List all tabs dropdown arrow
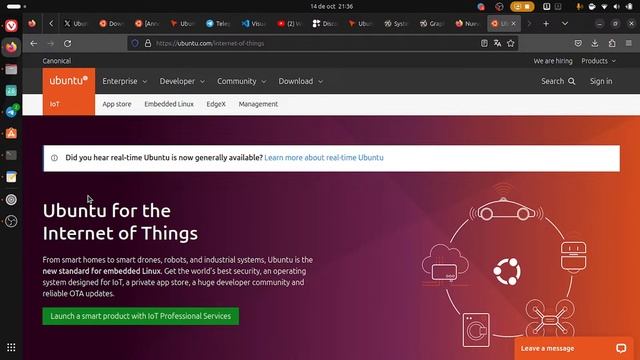Screen dimensions: 640x360 click(x=565, y=24)
